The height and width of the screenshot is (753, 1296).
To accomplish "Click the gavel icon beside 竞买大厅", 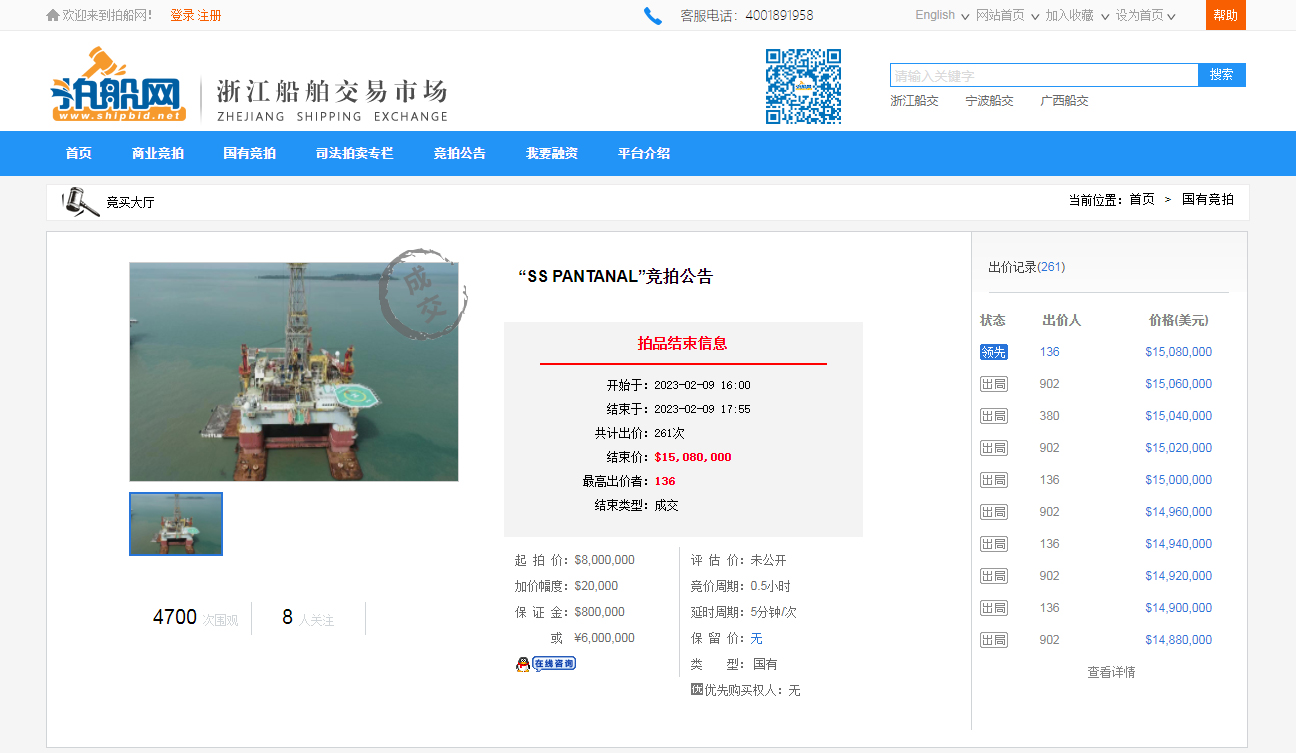I will 81,202.
